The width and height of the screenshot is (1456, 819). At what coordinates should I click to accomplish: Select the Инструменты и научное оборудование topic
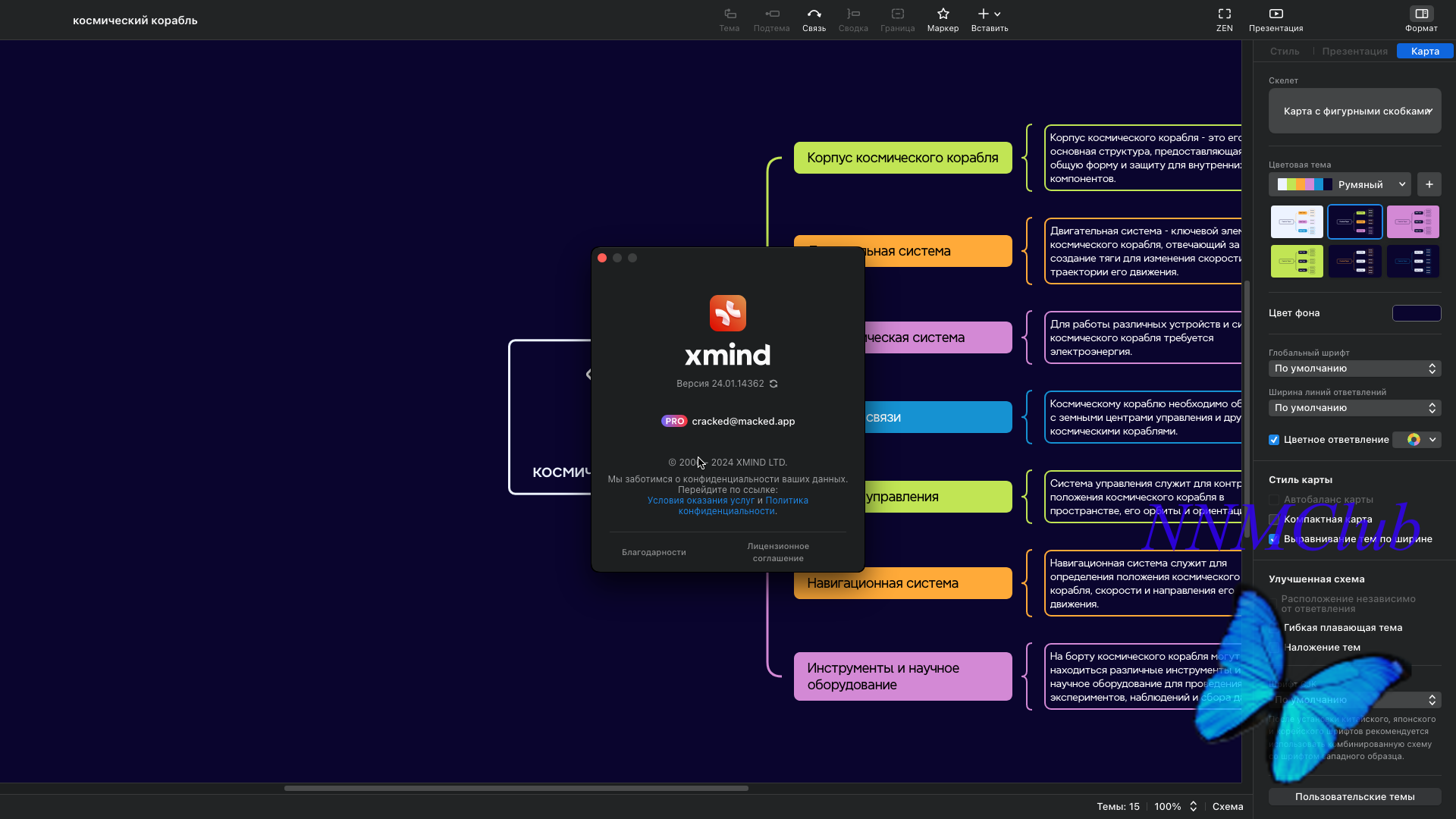tap(902, 676)
